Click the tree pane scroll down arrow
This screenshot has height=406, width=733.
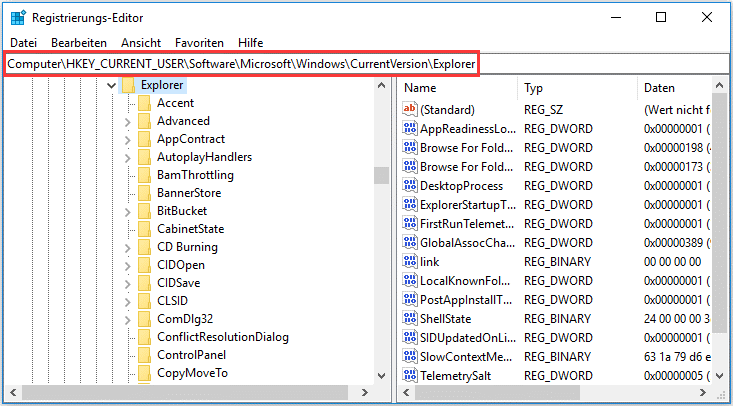[x=381, y=376]
